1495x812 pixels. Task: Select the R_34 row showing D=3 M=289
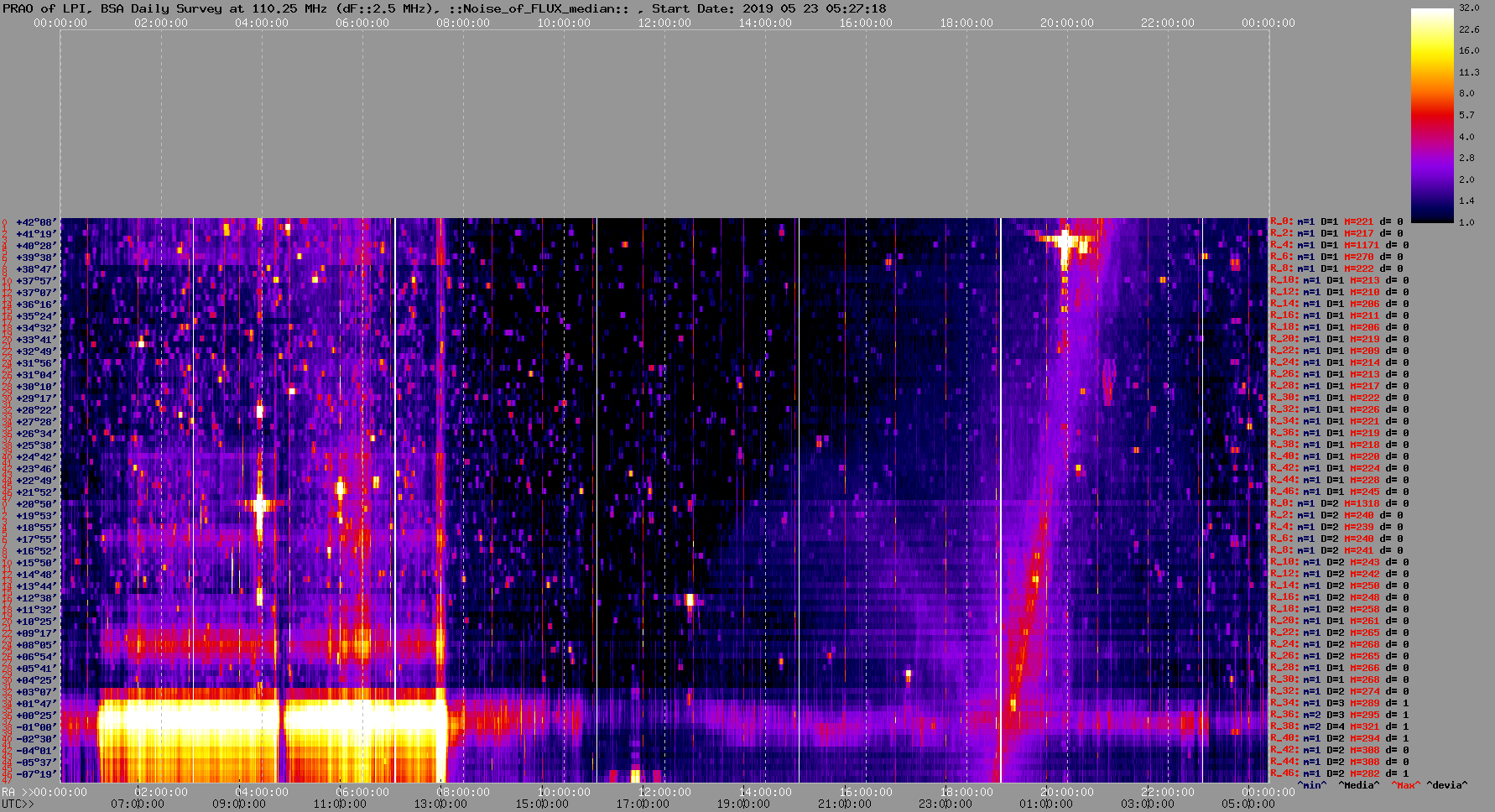pyautogui.click(x=1339, y=703)
